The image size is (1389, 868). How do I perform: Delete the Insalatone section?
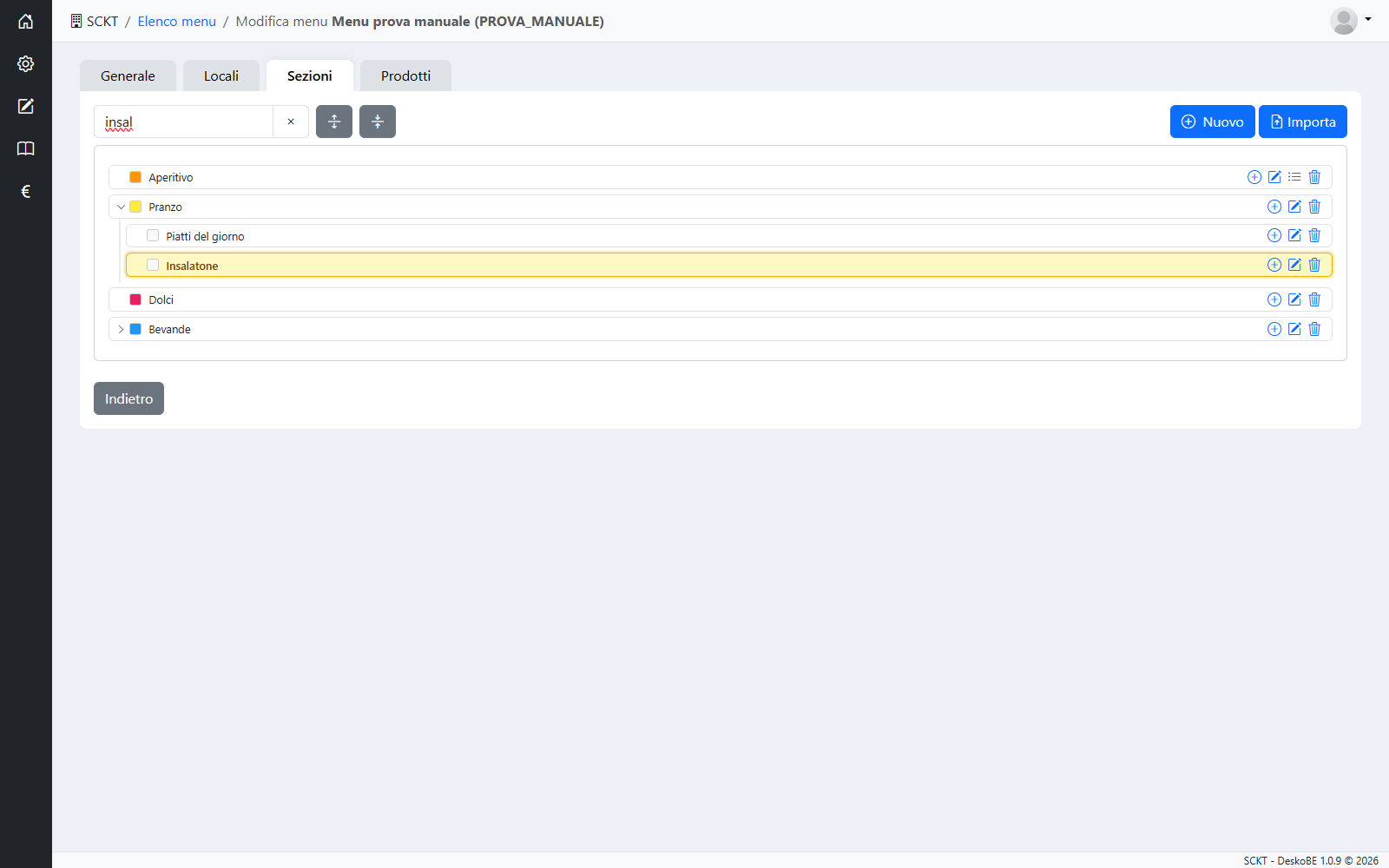(x=1314, y=265)
